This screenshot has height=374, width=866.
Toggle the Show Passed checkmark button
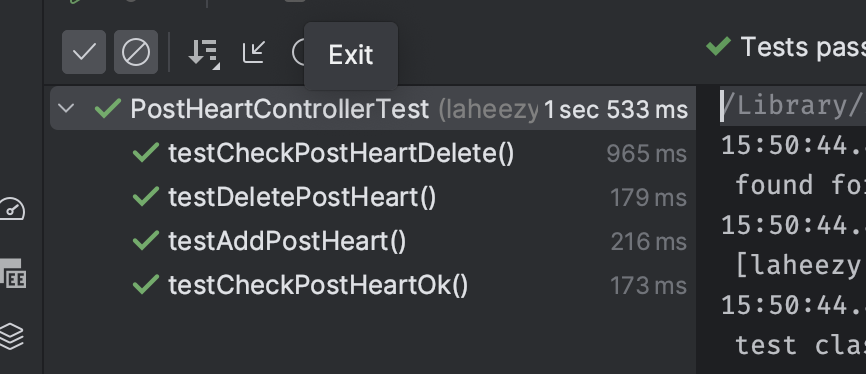click(84, 52)
